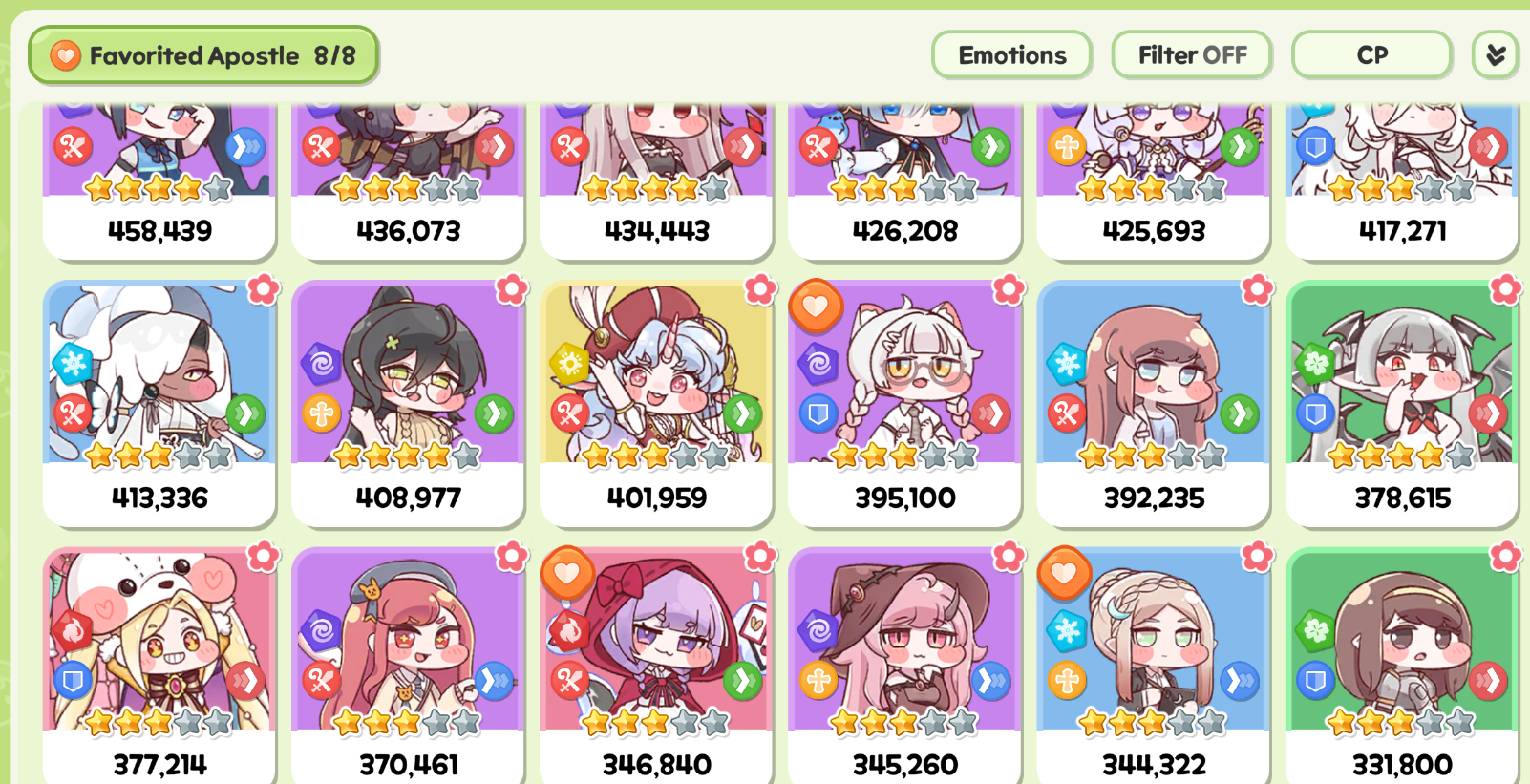This screenshot has height=784, width=1530.
Task: Open the Emotions view
Action: pos(1011,55)
